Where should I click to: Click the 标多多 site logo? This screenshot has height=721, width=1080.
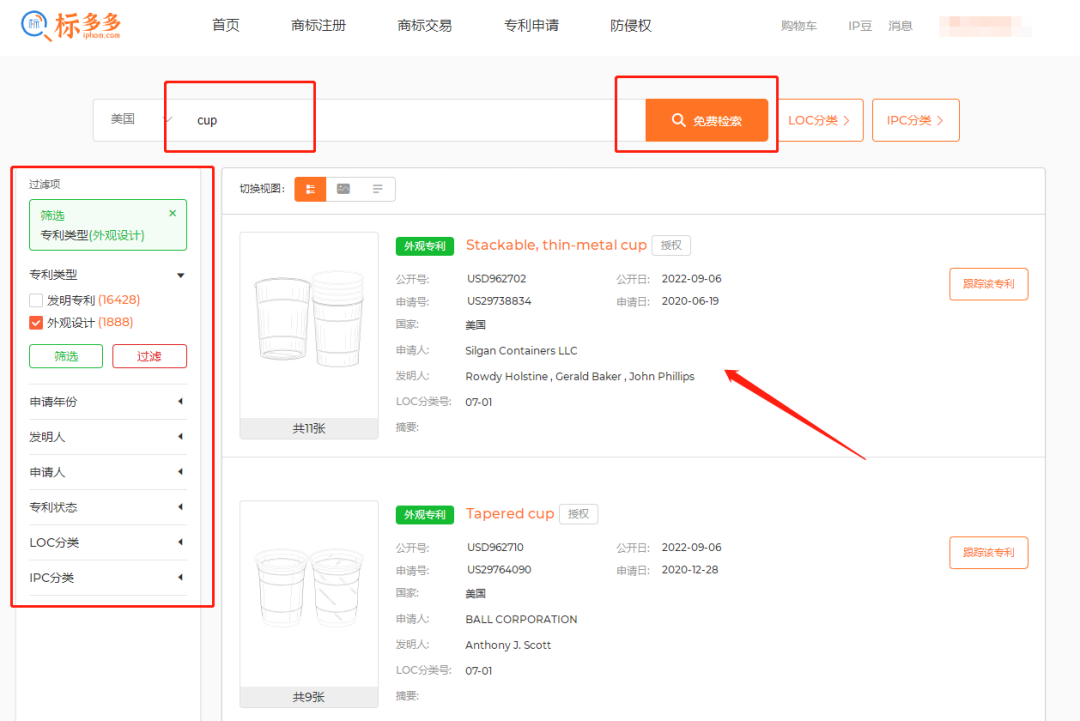click(71, 26)
